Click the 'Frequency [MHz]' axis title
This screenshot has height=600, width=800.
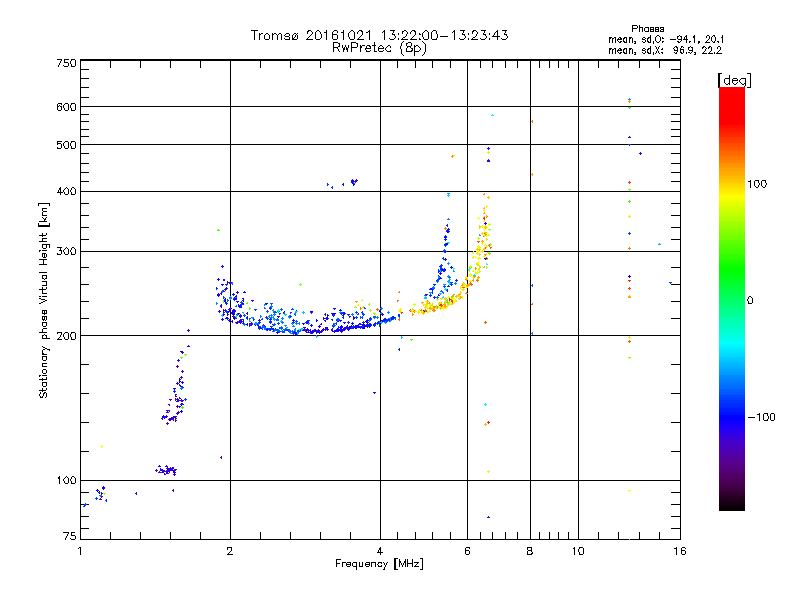379,564
